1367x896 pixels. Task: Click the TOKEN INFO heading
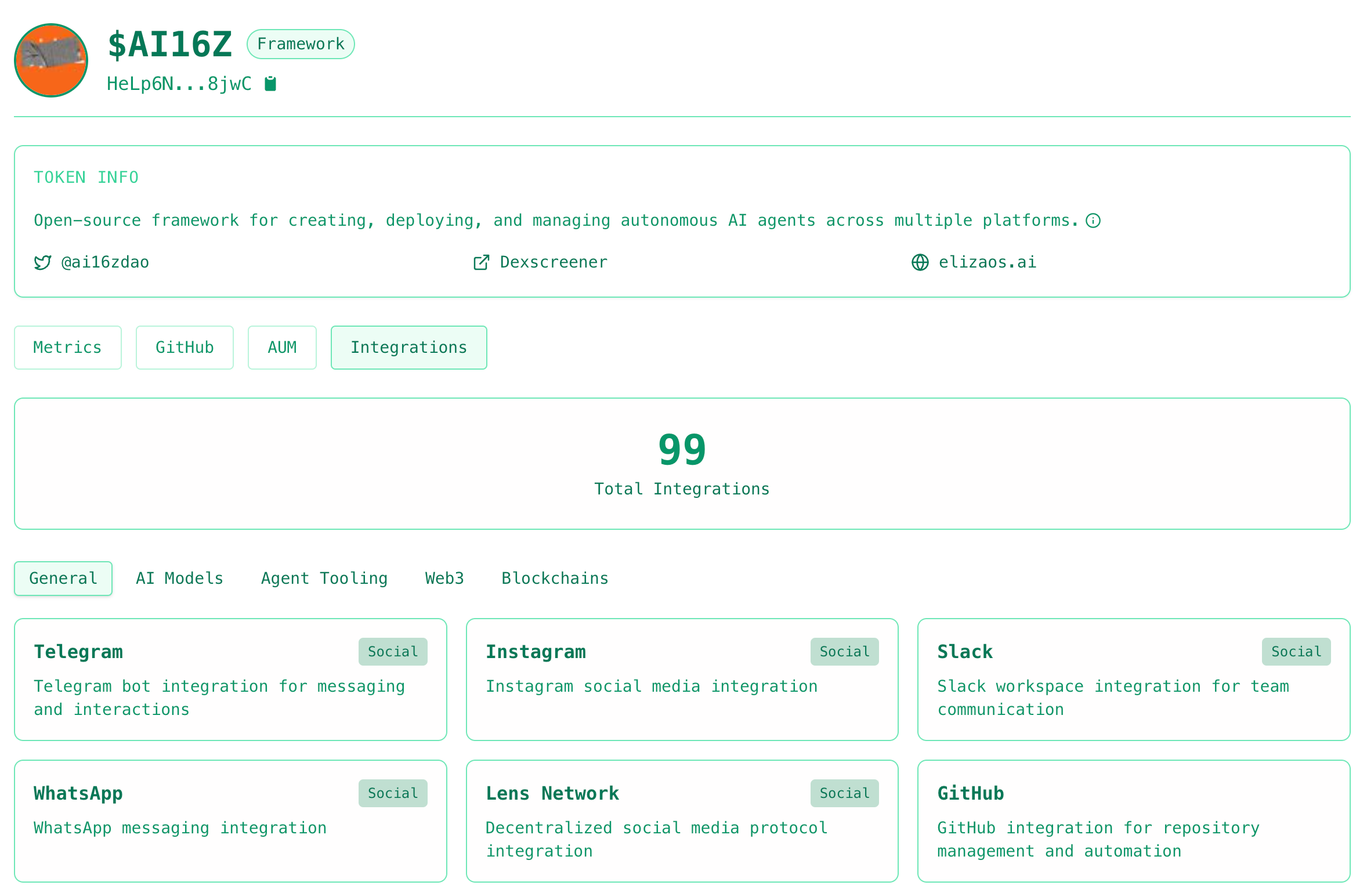(86, 178)
